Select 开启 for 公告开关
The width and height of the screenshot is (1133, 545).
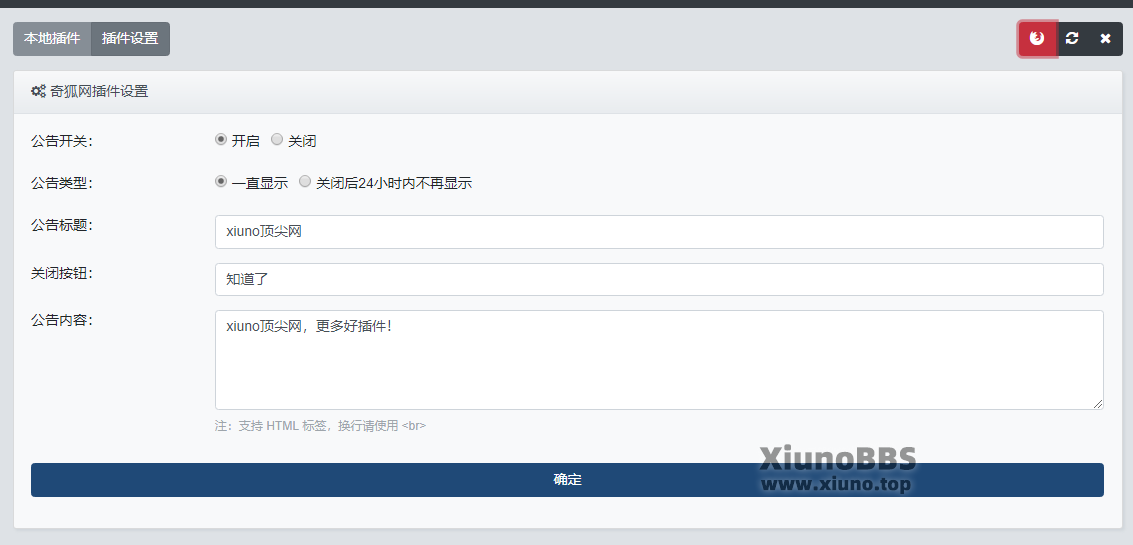[x=221, y=140]
